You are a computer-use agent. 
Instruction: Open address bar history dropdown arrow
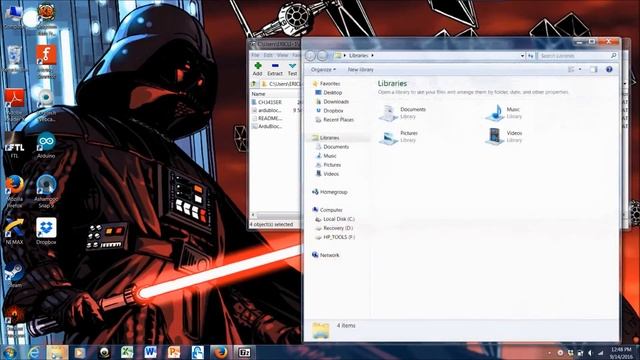coord(522,56)
